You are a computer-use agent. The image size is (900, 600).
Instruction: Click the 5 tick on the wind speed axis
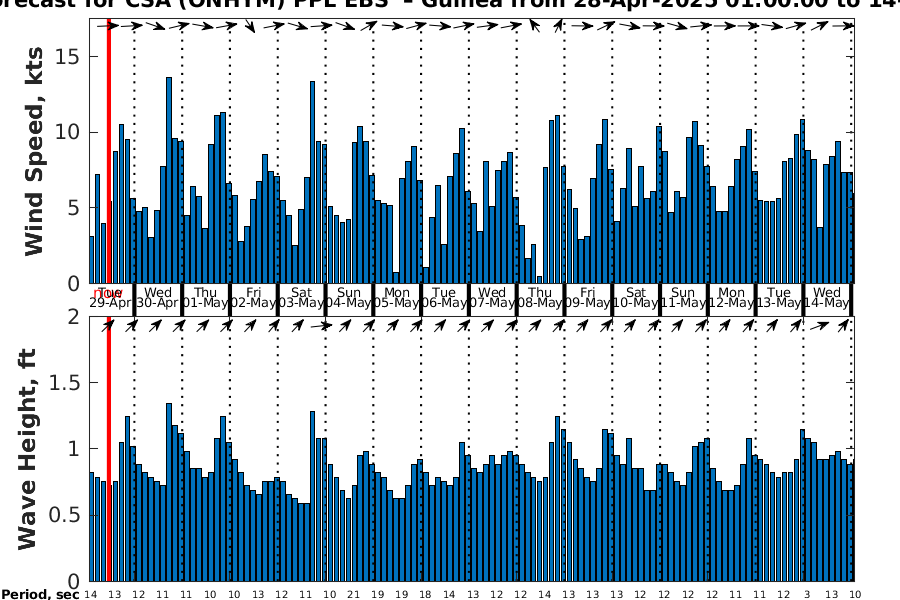point(73,208)
